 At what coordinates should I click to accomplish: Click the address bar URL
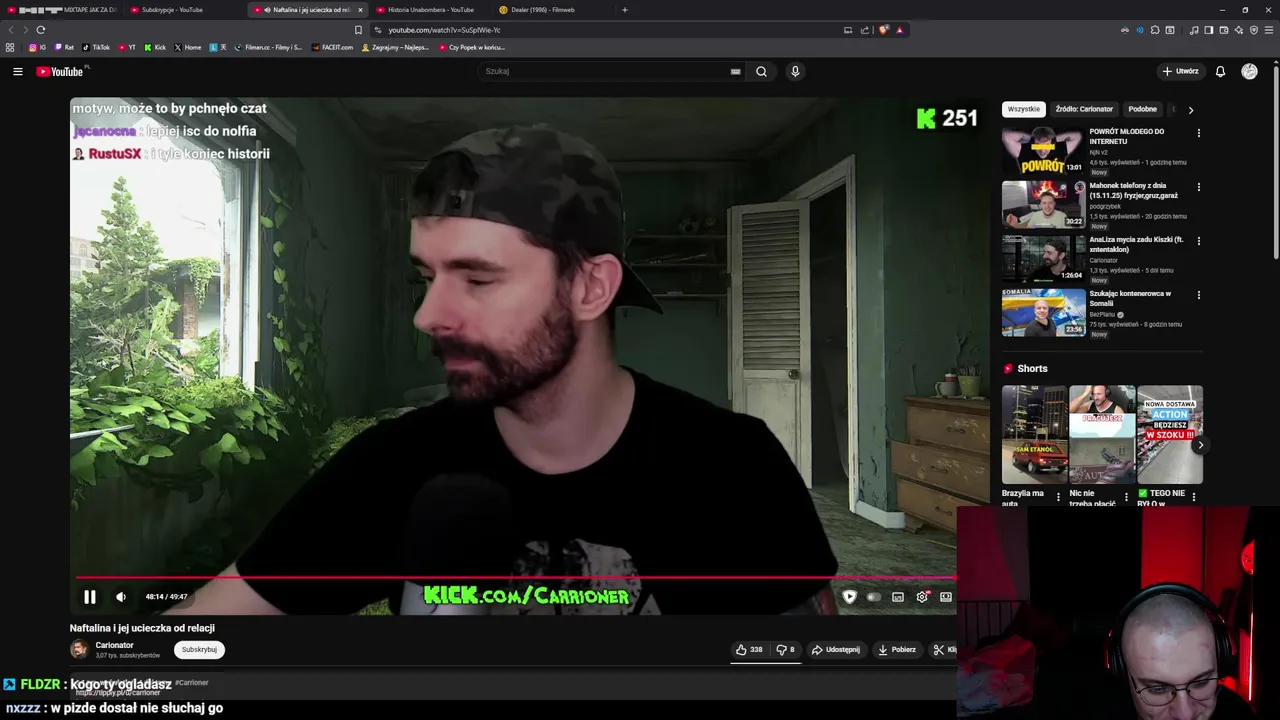[x=444, y=30]
